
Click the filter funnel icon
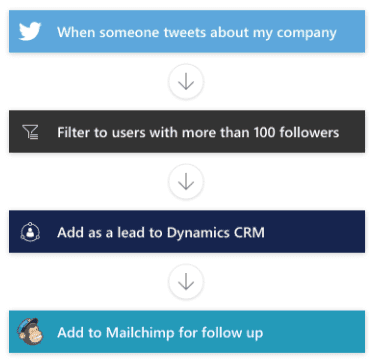30,132
